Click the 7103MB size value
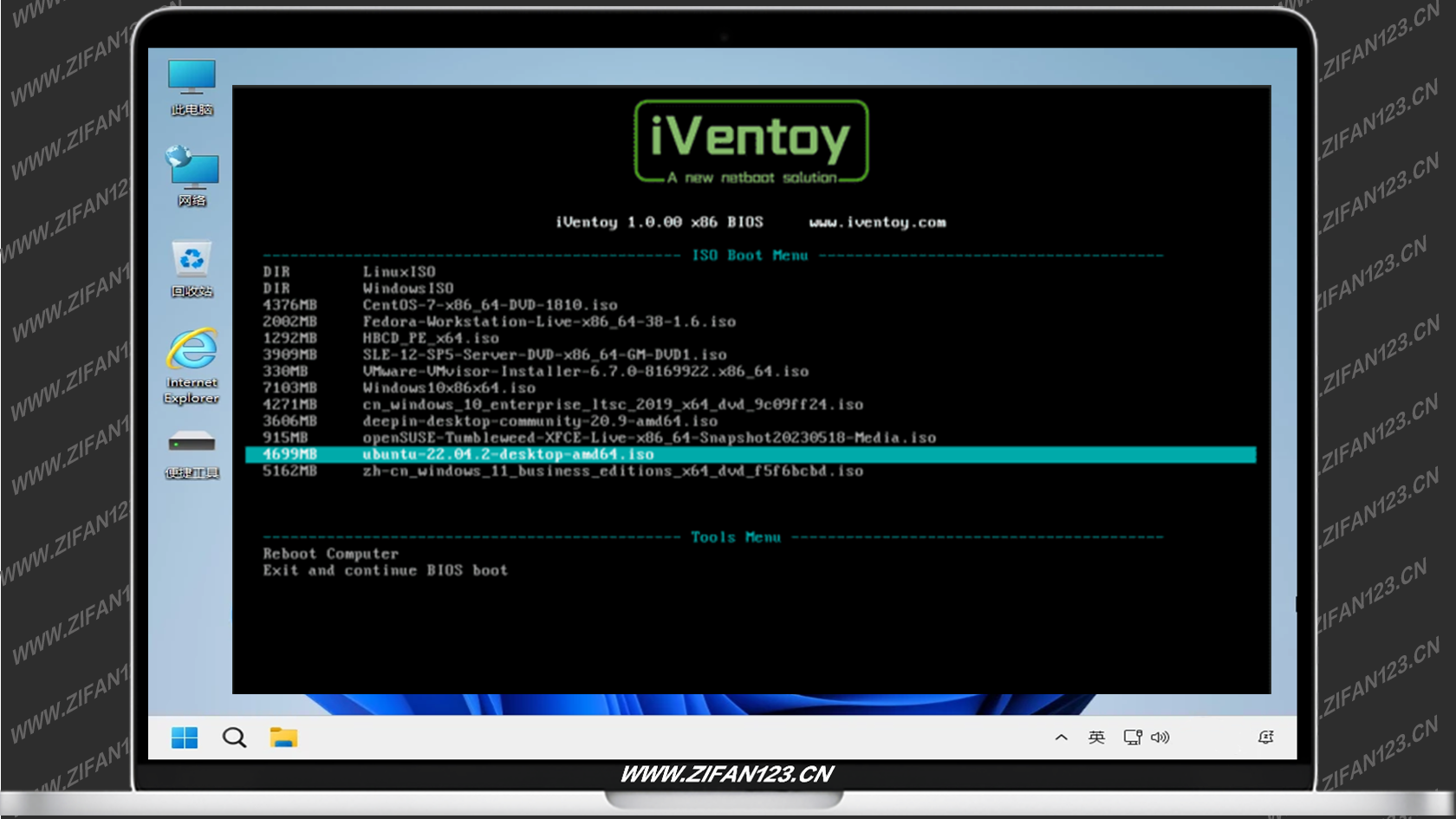 pos(289,387)
